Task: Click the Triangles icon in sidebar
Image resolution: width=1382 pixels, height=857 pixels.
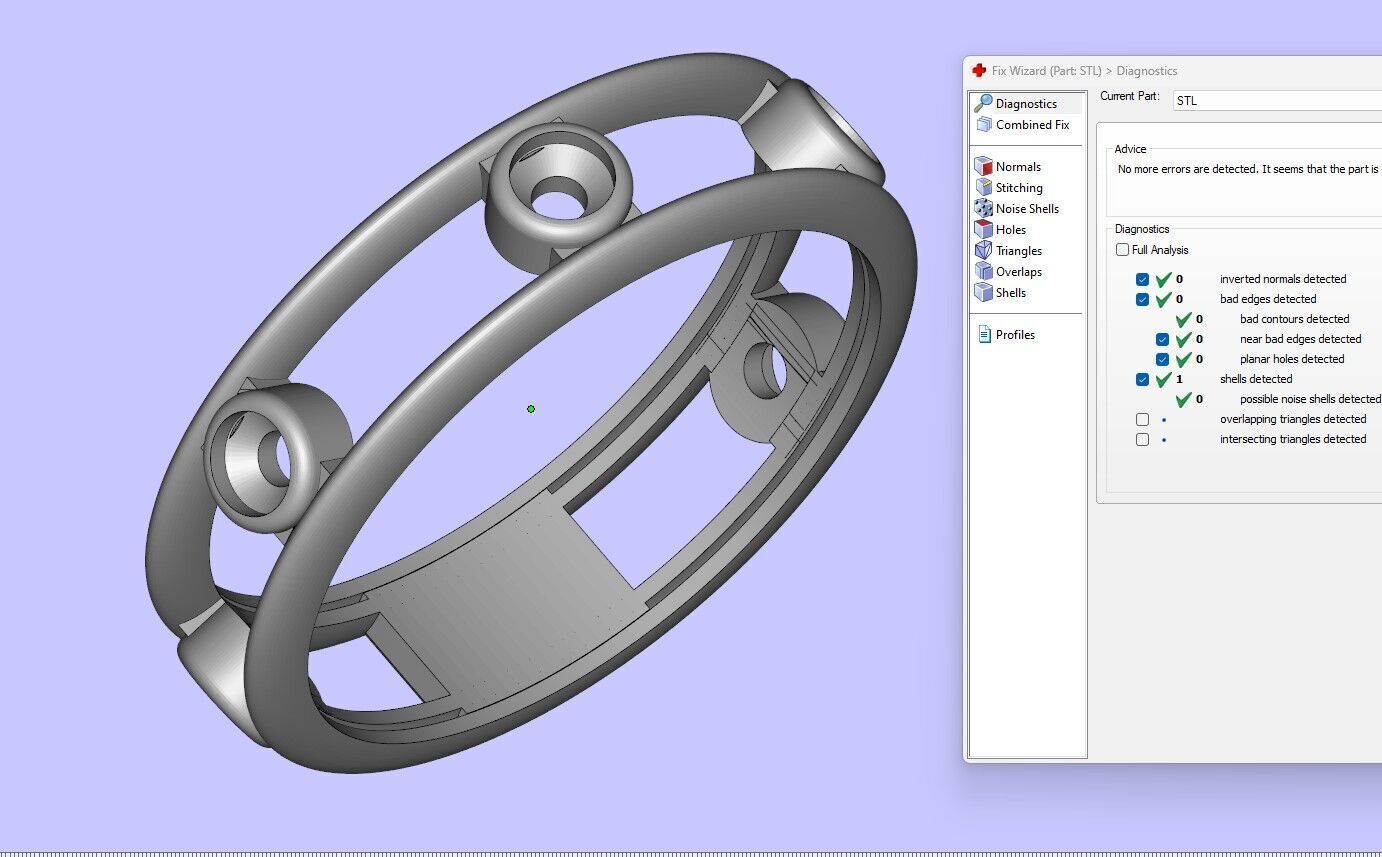Action: tap(984, 251)
